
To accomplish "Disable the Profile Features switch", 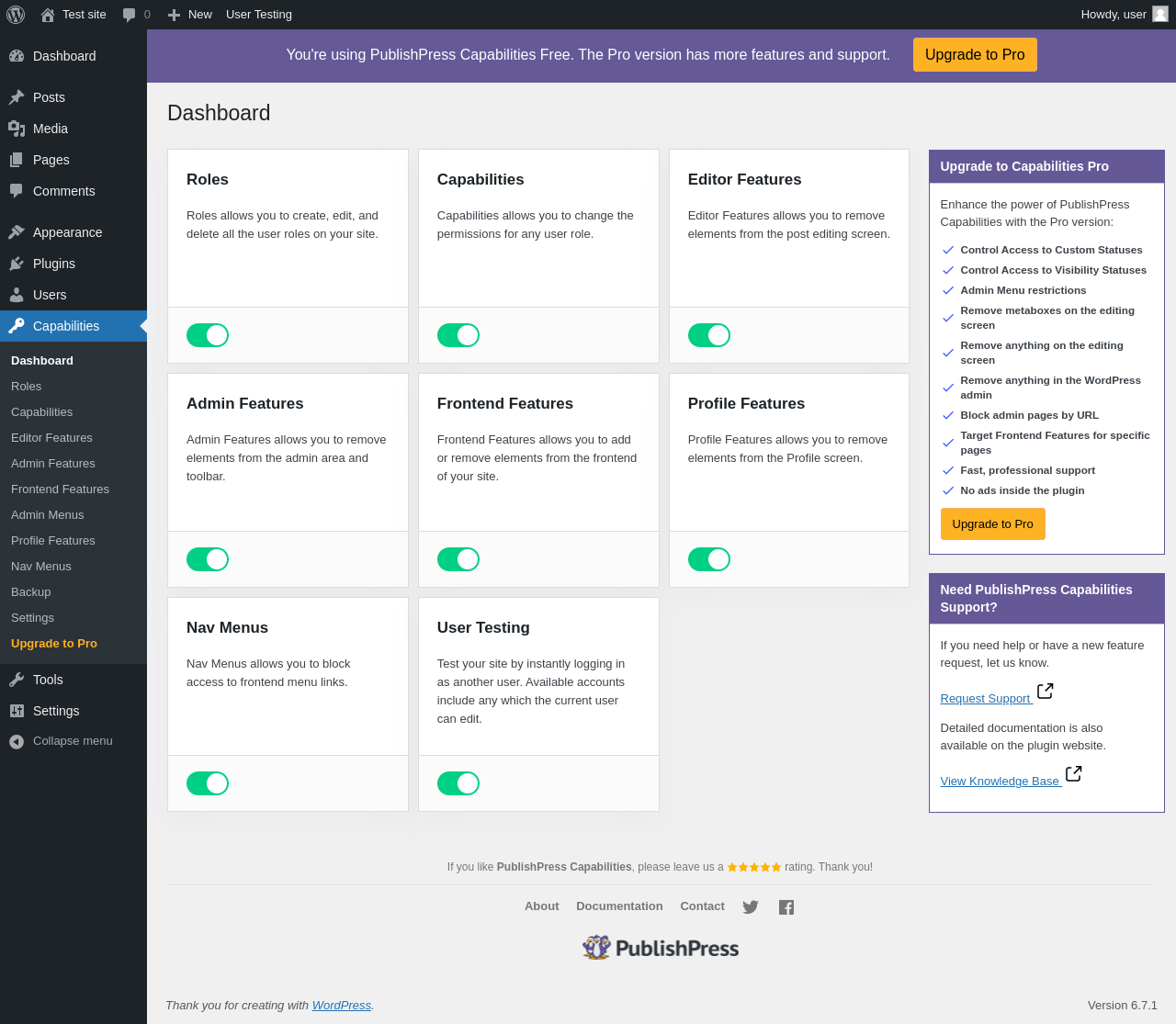I will [709, 559].
